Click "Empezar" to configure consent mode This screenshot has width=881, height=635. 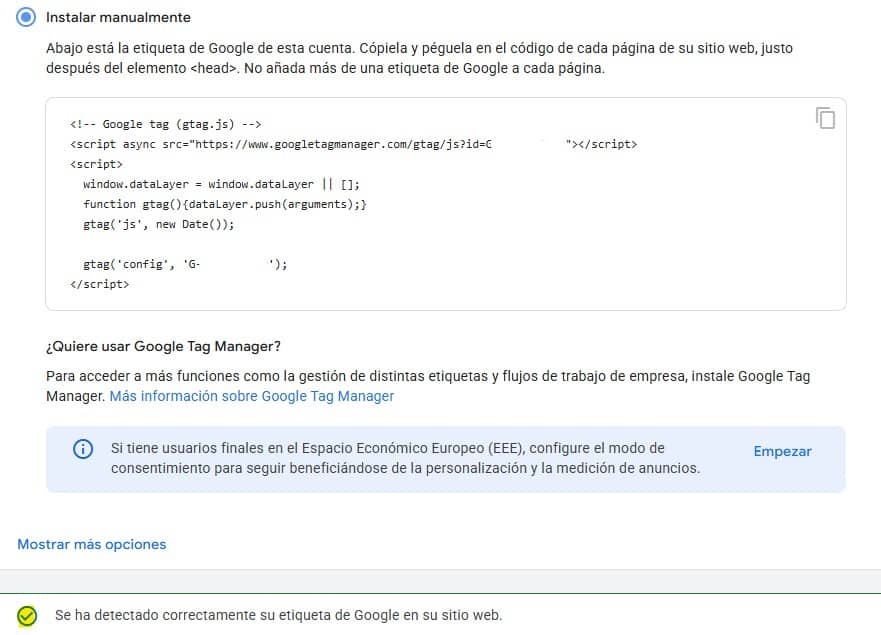pos(782,451)
